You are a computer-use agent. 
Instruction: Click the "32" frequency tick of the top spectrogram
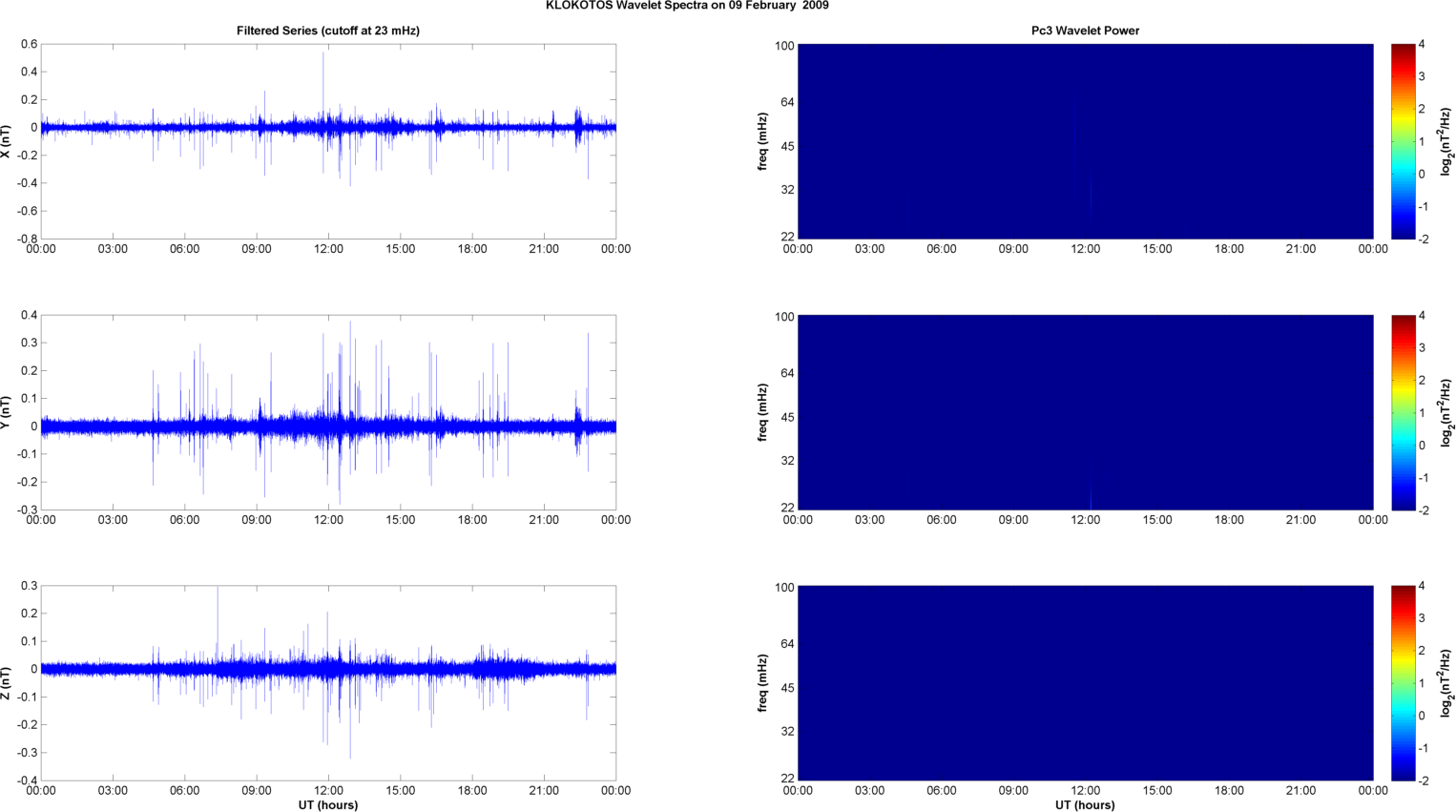788,190
